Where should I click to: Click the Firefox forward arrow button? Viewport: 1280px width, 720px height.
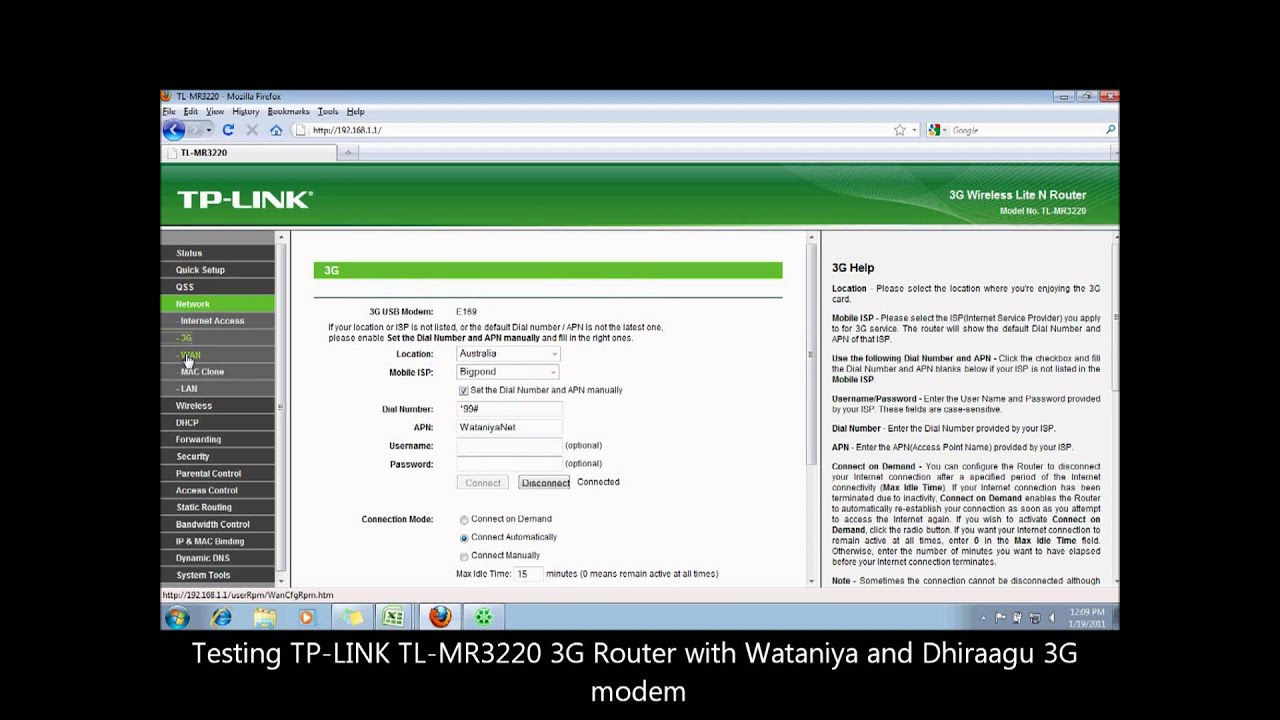(196, 130)
